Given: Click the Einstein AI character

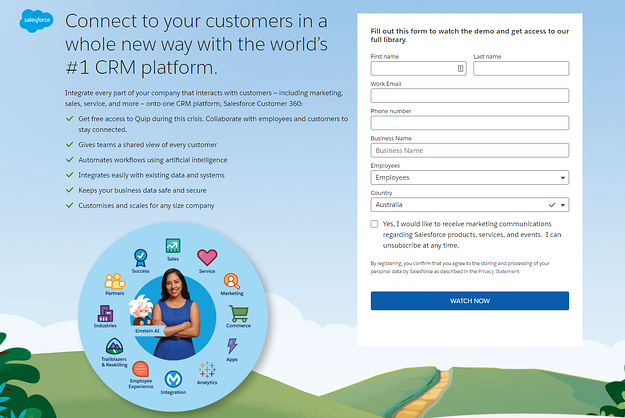Looking at the screenshot, I should (x=141, y=310).
